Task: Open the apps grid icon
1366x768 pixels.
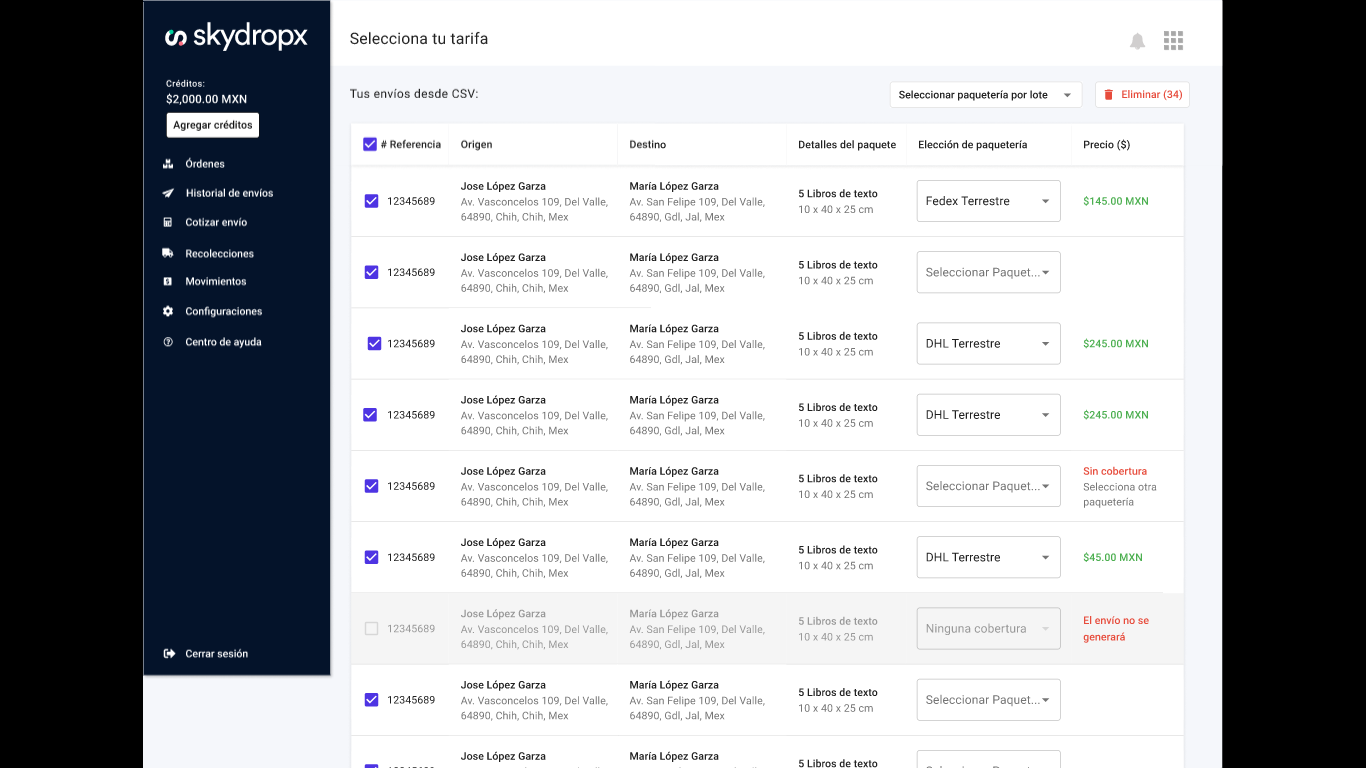Action: (x=1173, y=41)
